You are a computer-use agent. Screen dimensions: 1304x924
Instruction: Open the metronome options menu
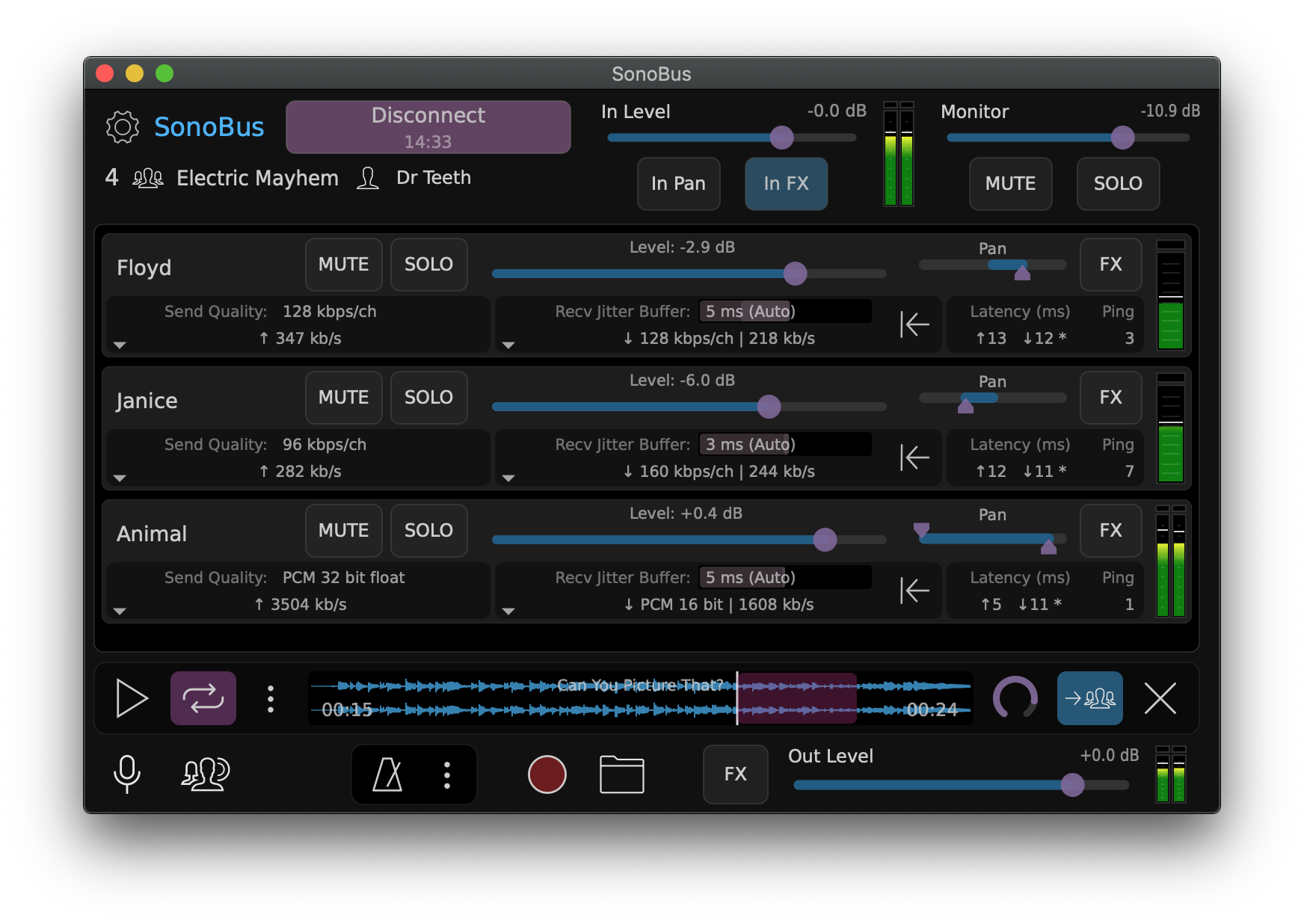pos(447,774)
